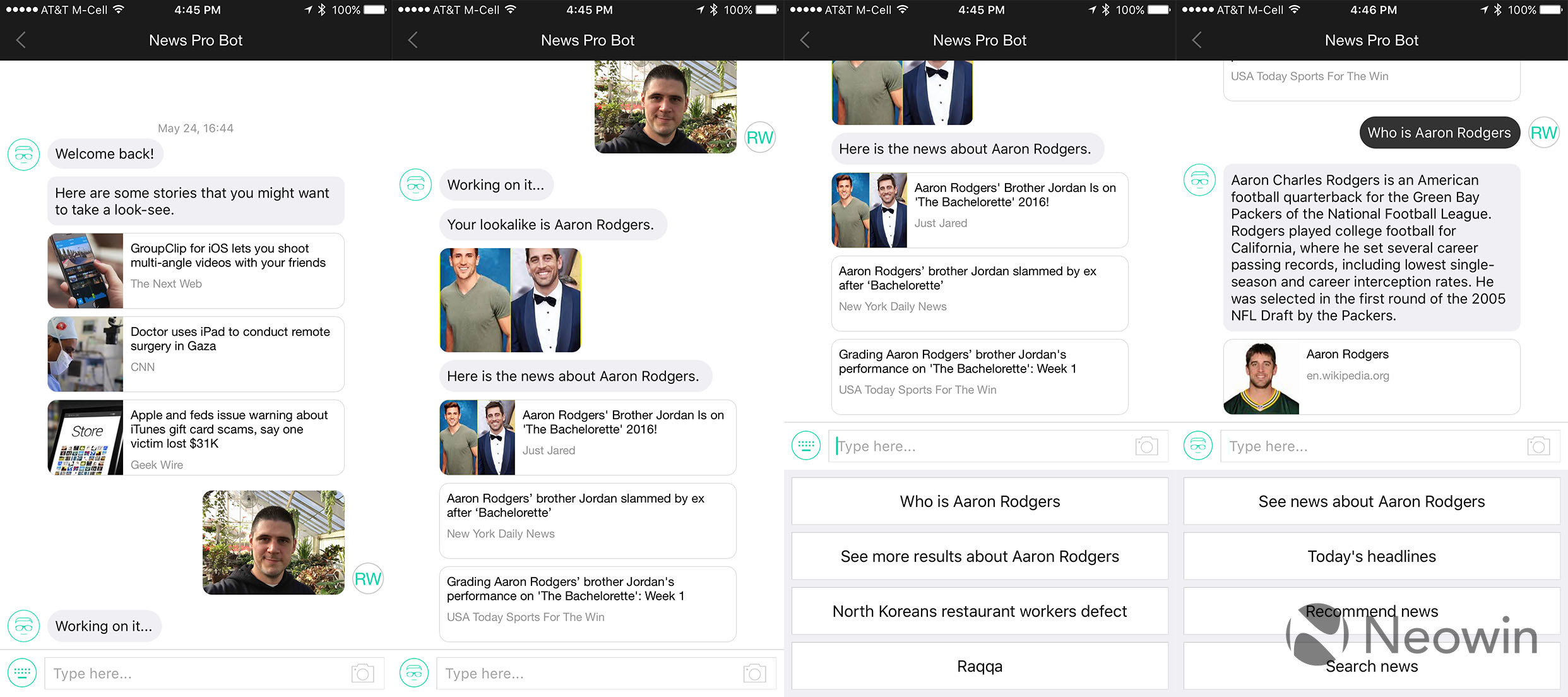
Task: Tap camera icon in first screen input bar
Action: click(362, 673)
